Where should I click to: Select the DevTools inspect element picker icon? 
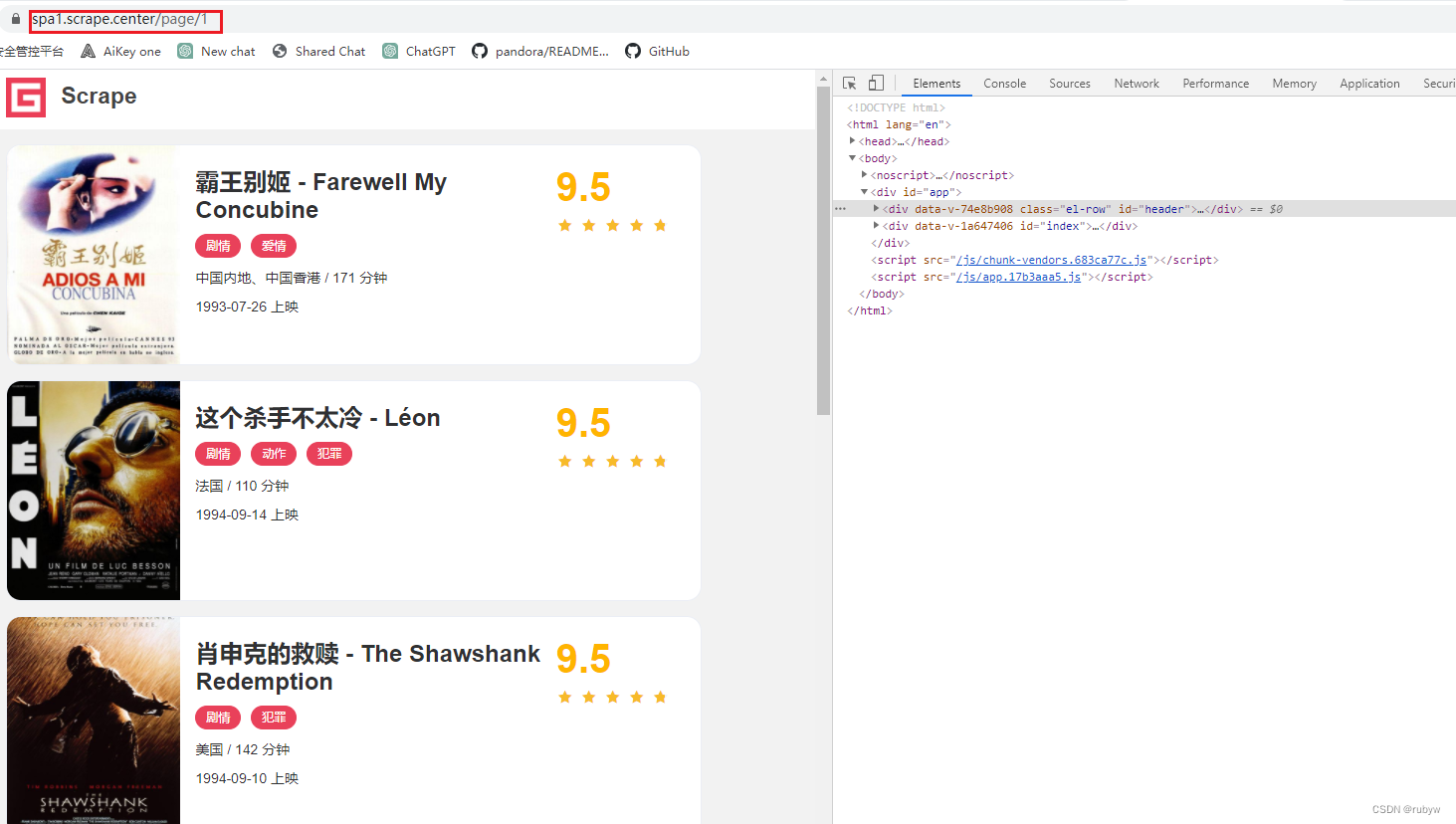click(849, 84)
